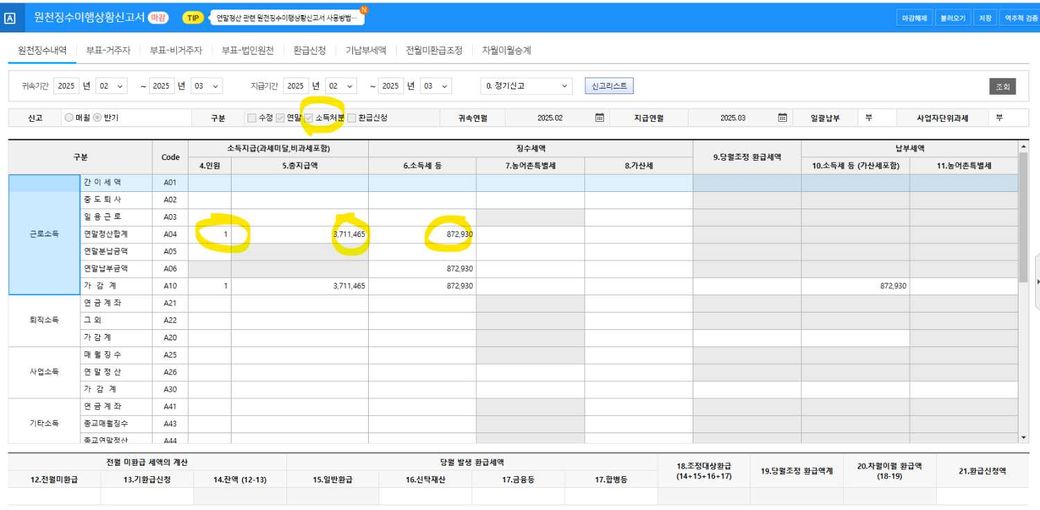
Task: Open the 귀속연월 calendar picker icon
Action: point(600,117)
